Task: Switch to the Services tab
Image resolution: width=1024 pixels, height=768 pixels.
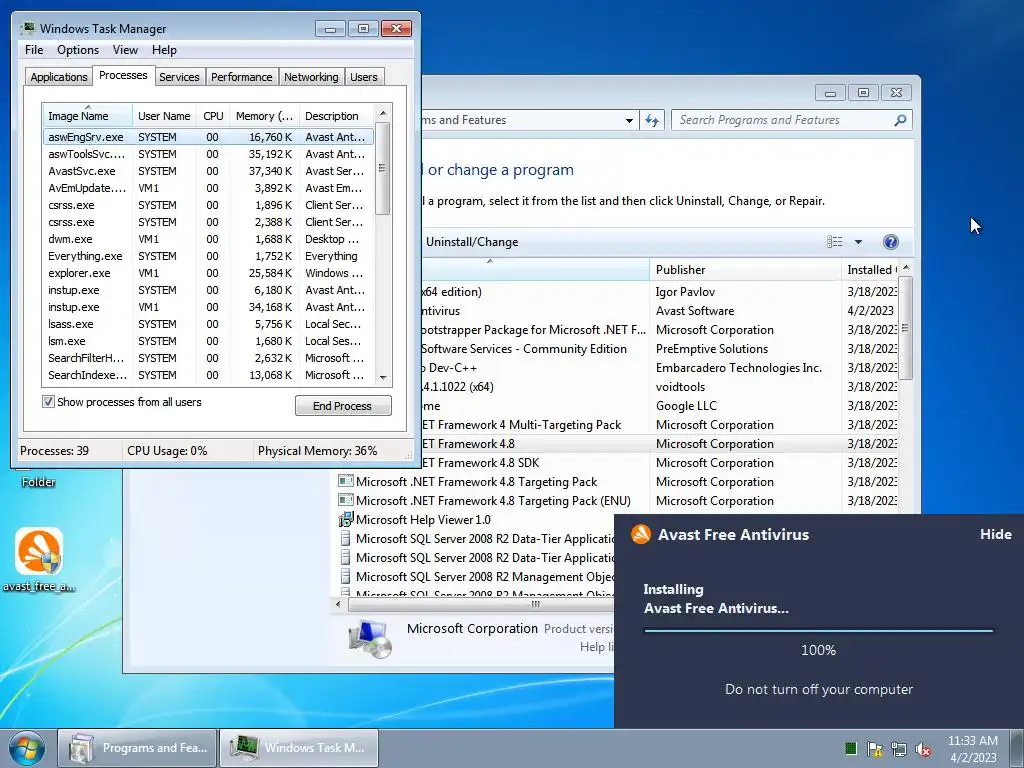Action: click(179, 77)
